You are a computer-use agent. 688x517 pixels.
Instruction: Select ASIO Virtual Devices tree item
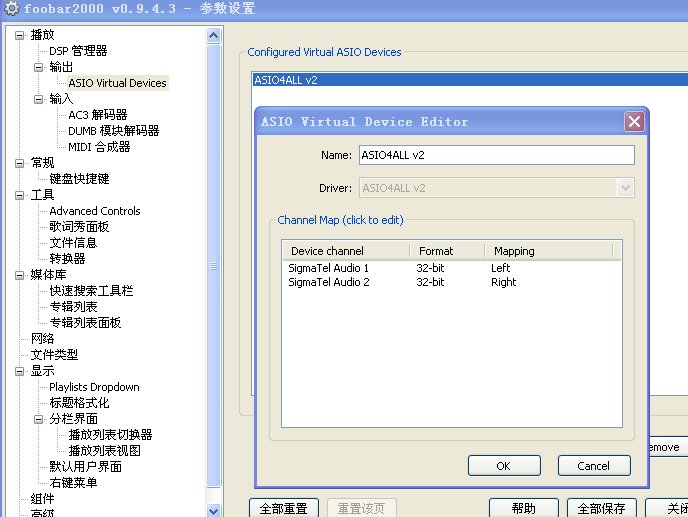pyautogui.click(x=117, y=83)
